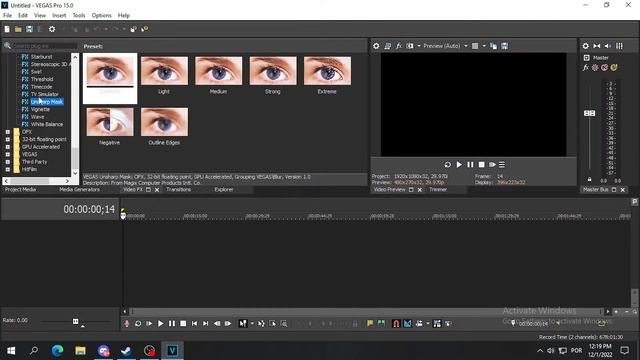
Task: Switch to the Transitions tab
Action: click(x=178, y=190)
